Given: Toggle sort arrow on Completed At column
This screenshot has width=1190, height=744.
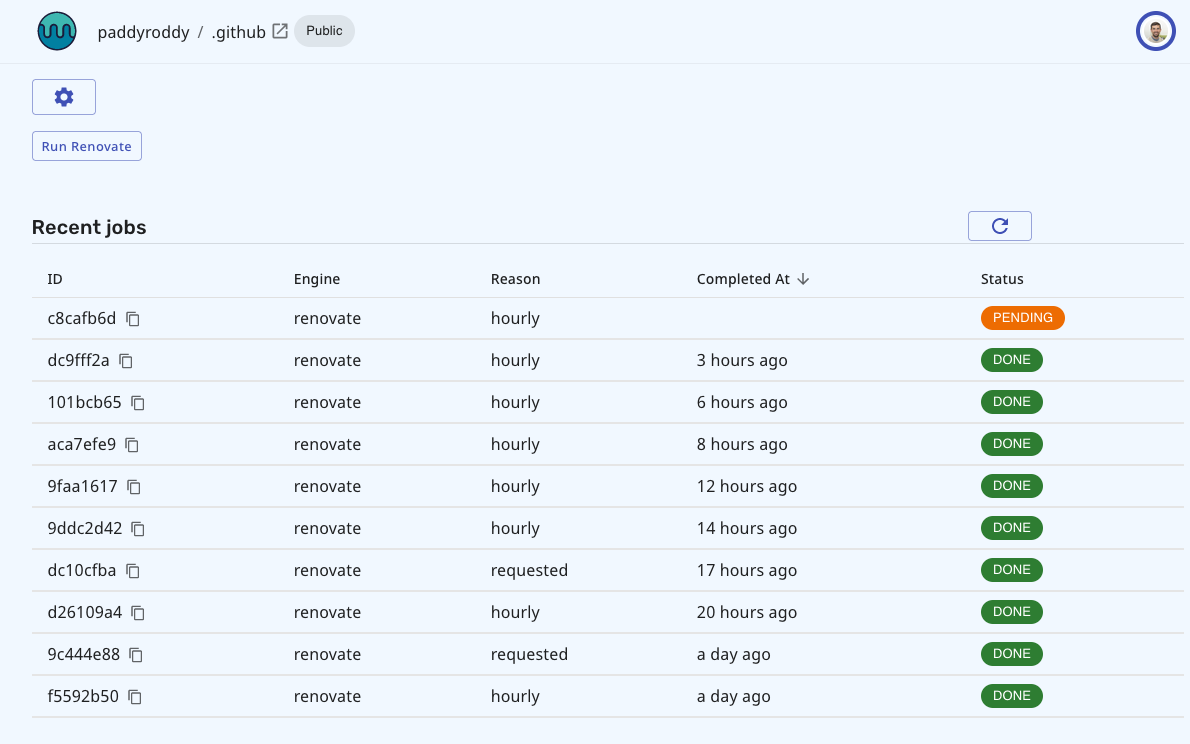Looking at the screenshot, I should pos(803,279).
